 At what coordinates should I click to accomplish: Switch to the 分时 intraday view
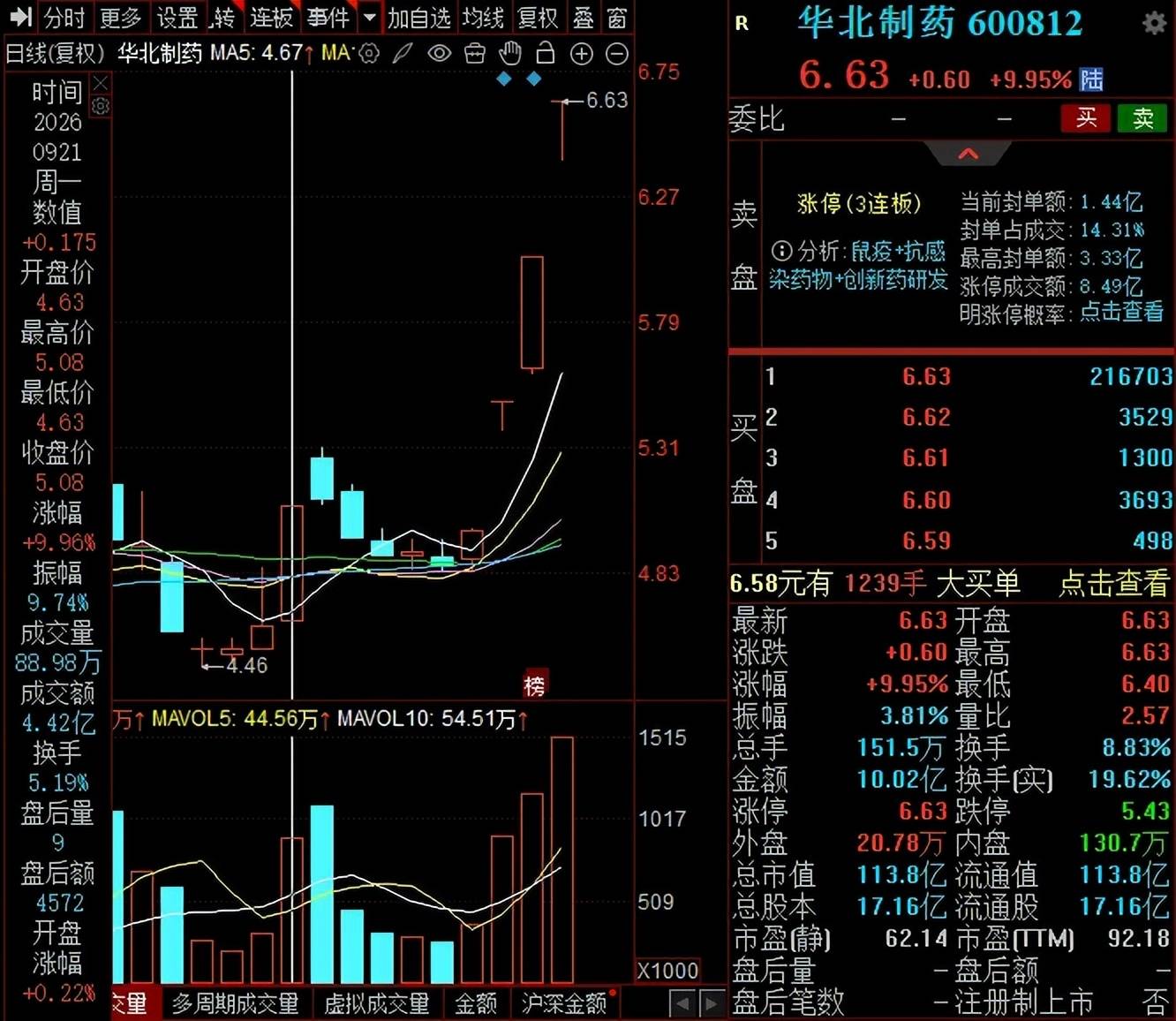[x=64, y=17]
